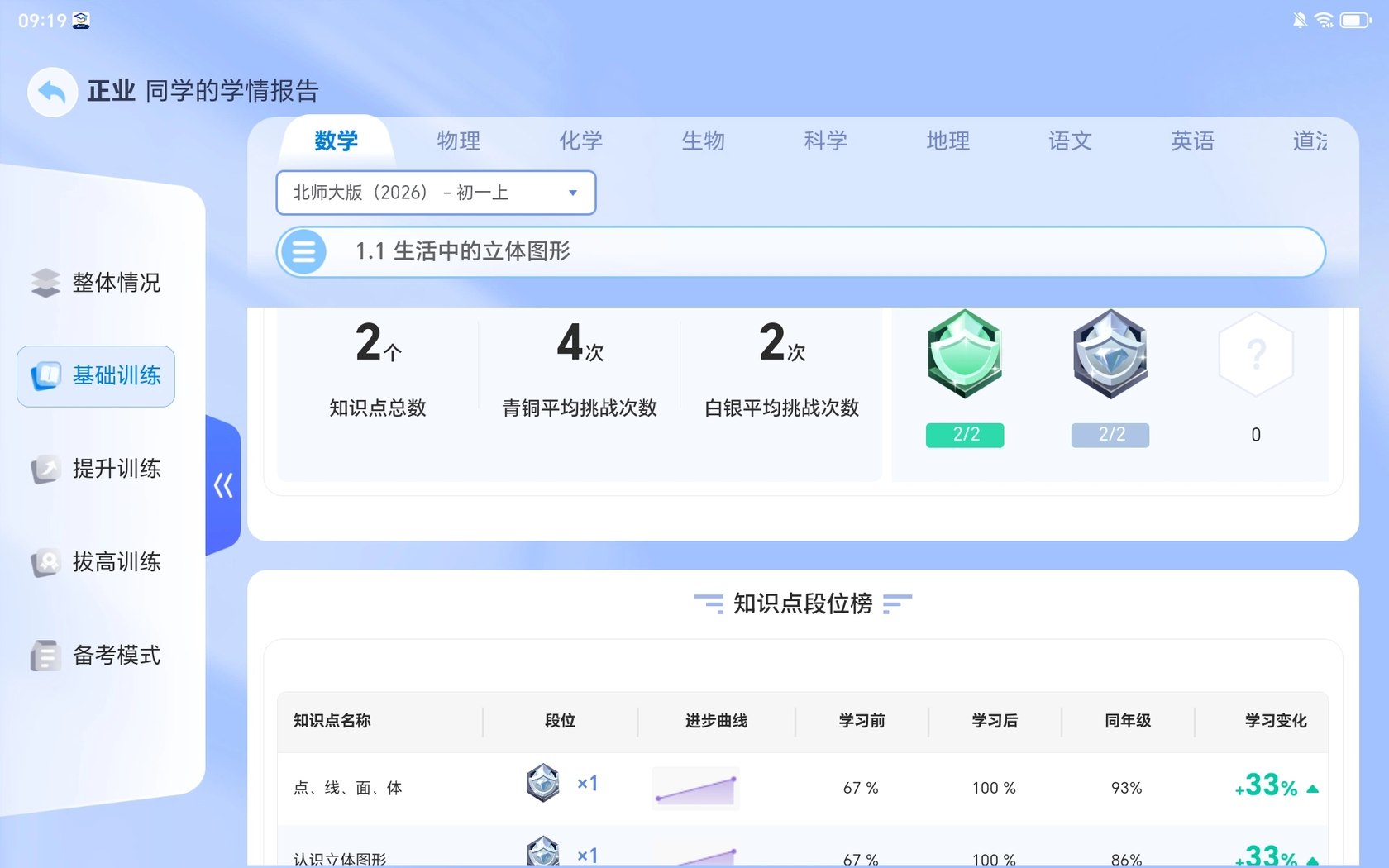Screen dimensions: 1389x868
Task: Click the 同年级 column header
Action: (1128, 721)
